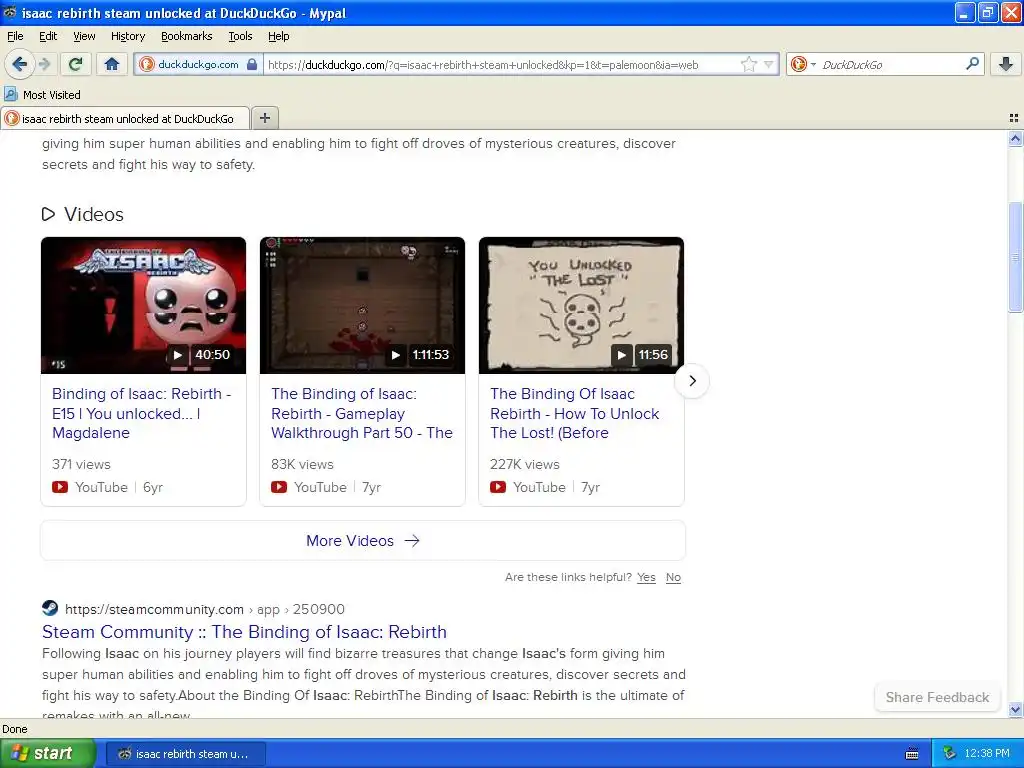Click the browser Back arrow button
This screenshot has width=1024, height=768.
[19, 64]
